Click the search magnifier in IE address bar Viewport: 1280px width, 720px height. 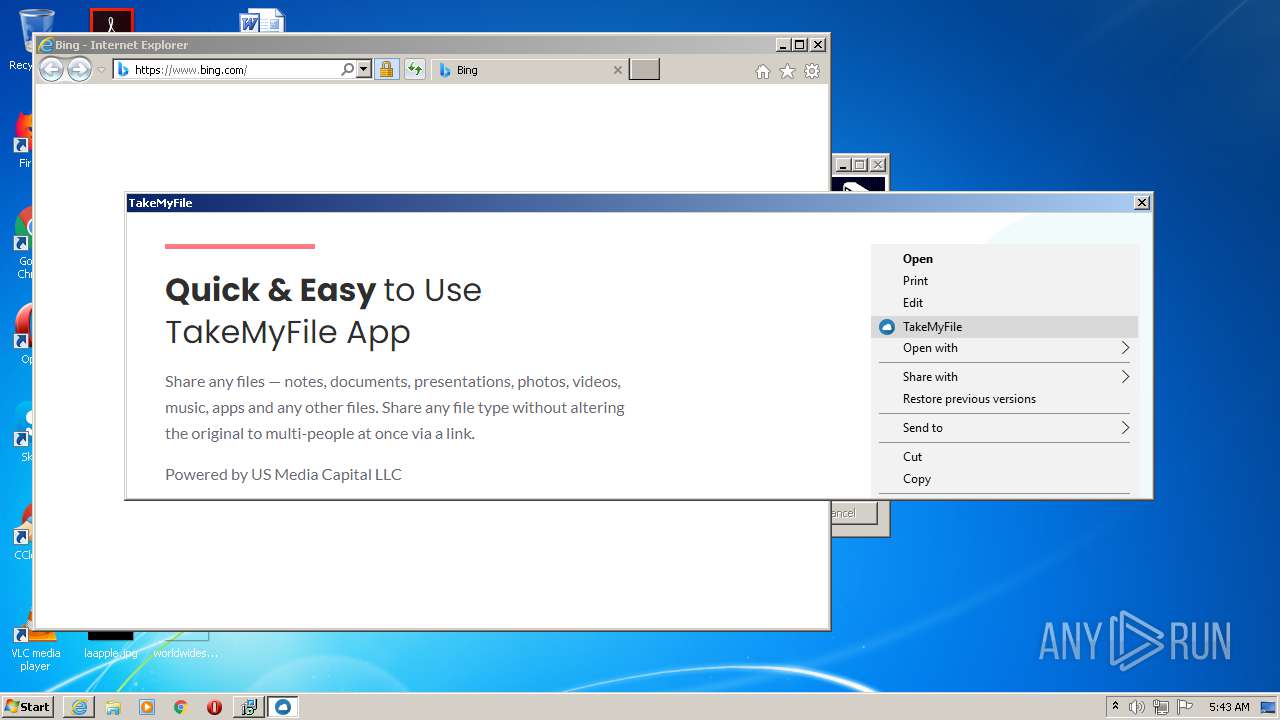point(347,70)
